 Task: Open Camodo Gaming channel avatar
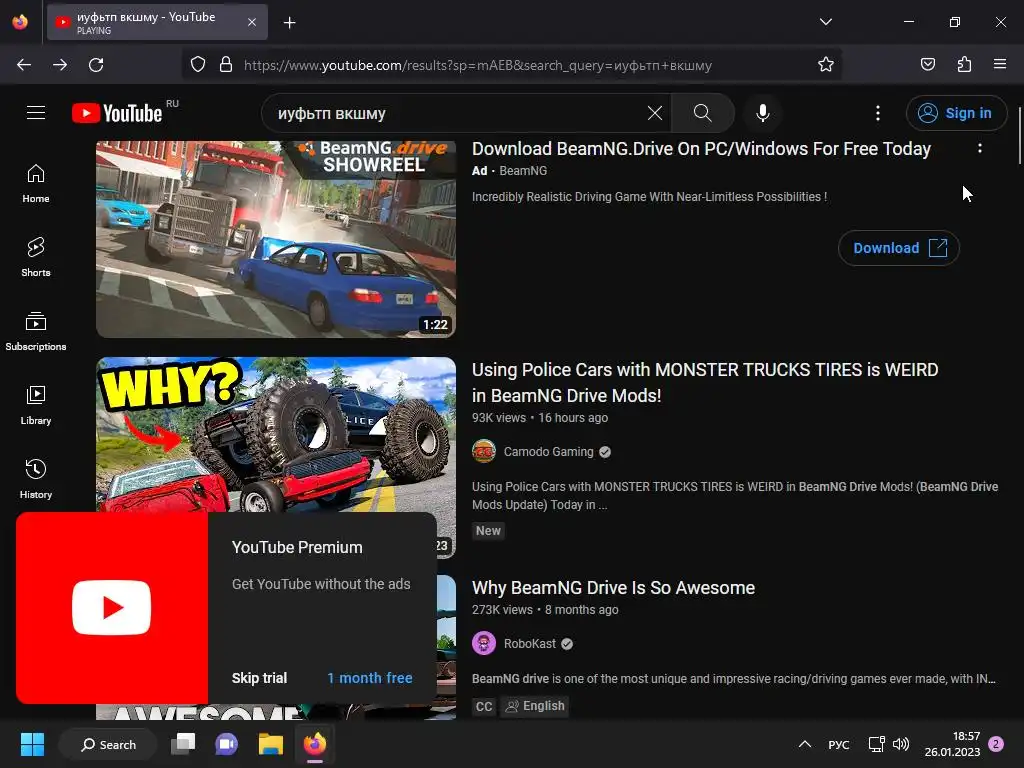coord(484,452)
